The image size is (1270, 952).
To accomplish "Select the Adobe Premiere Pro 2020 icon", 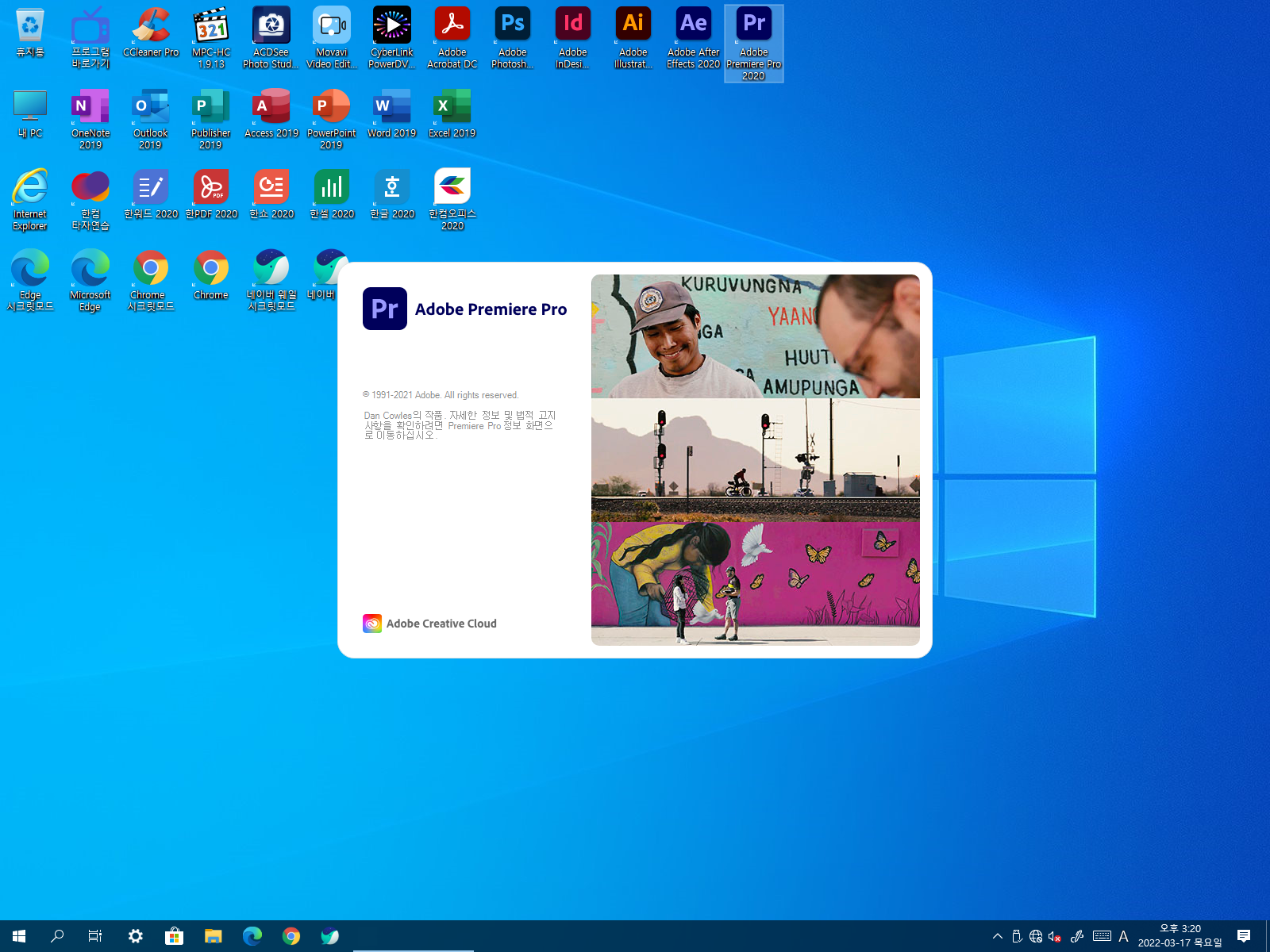I will pyautogui.click(x=754, y=43).
